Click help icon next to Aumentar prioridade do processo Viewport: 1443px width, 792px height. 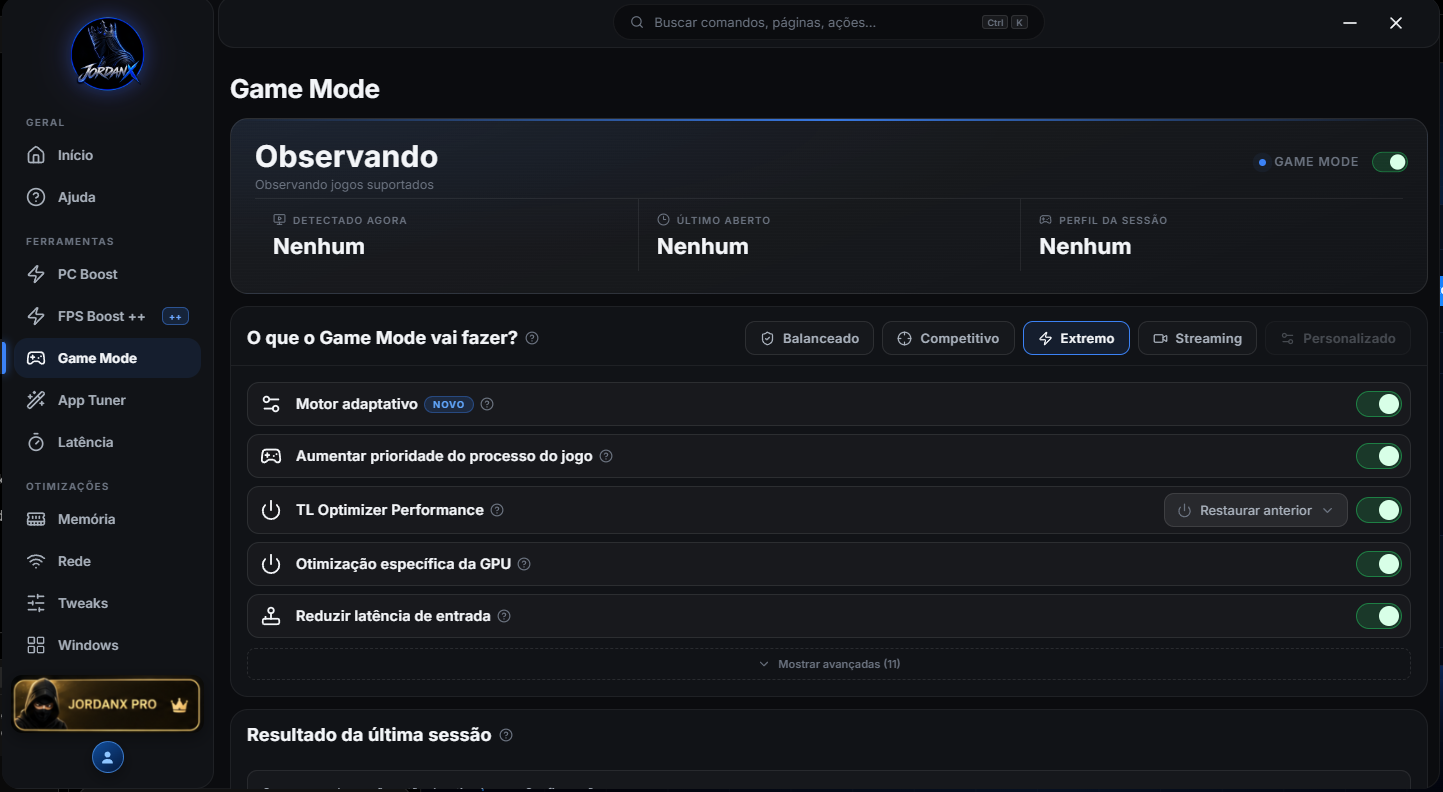pyautogui.click(x=606, y=456)
